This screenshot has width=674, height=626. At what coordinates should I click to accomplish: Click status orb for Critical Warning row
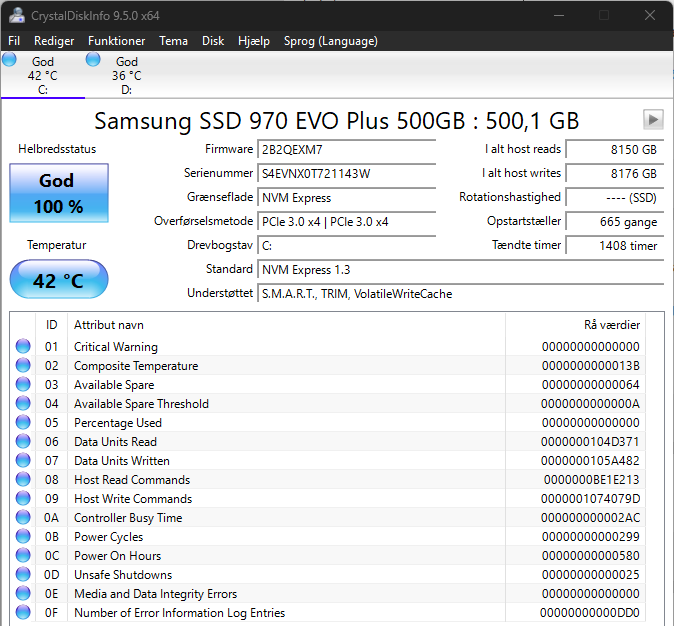pos(23,346)
